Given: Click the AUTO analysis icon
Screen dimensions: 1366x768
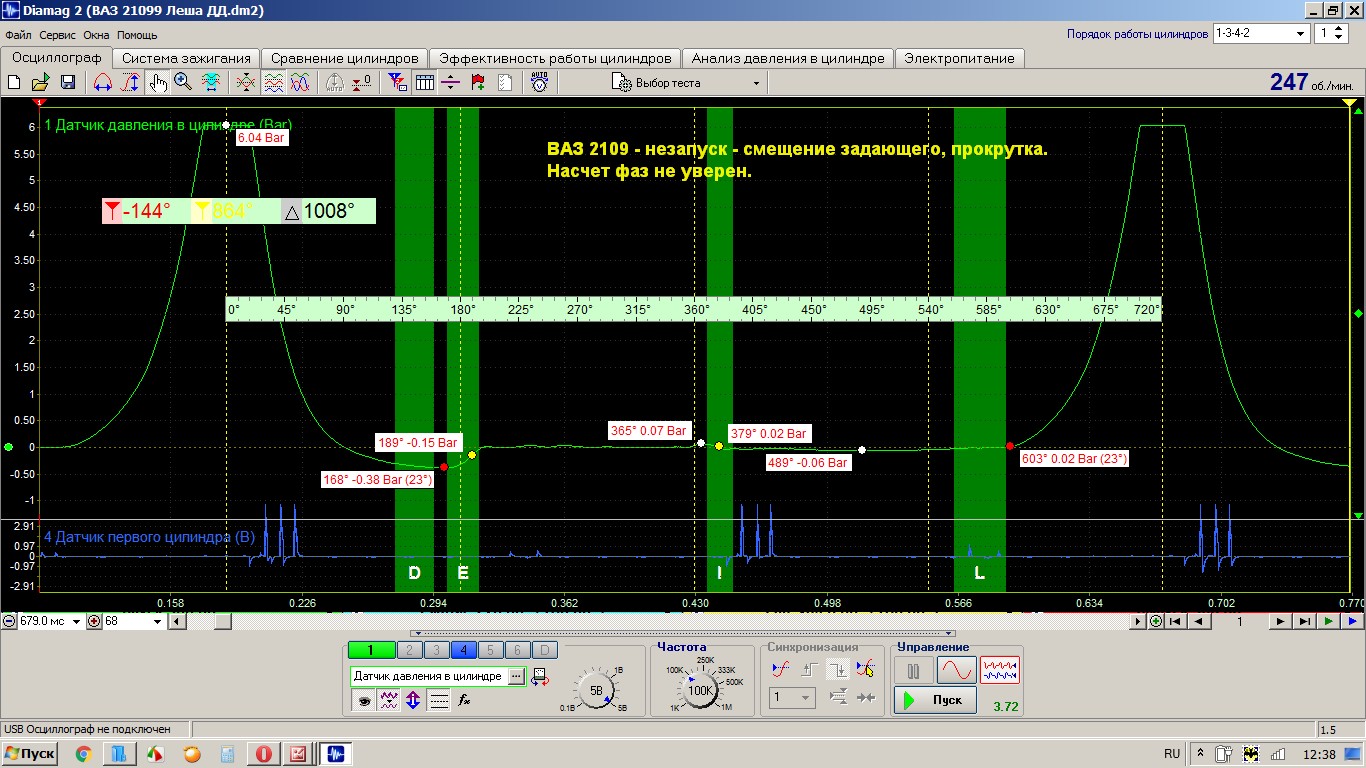Looking at the screenshot, I should [x=539, y=83].
